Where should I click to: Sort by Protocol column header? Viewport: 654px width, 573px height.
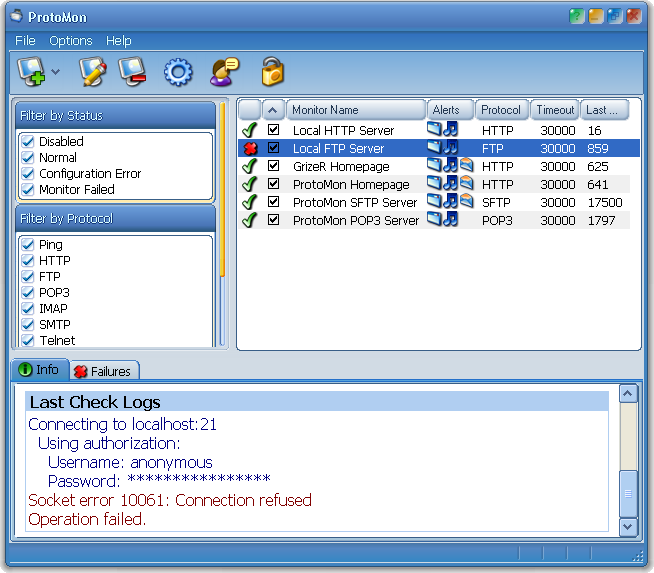[x=502, y=110]
